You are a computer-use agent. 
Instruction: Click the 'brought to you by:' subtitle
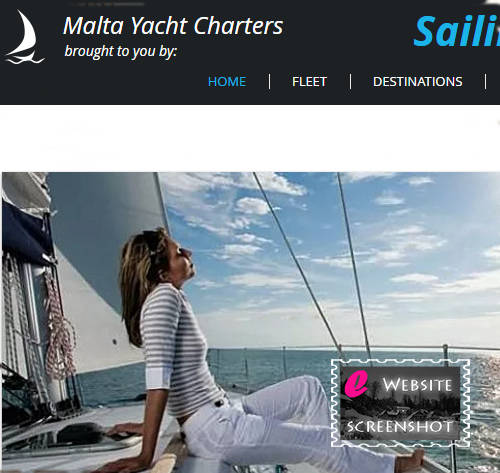point(120,52)
